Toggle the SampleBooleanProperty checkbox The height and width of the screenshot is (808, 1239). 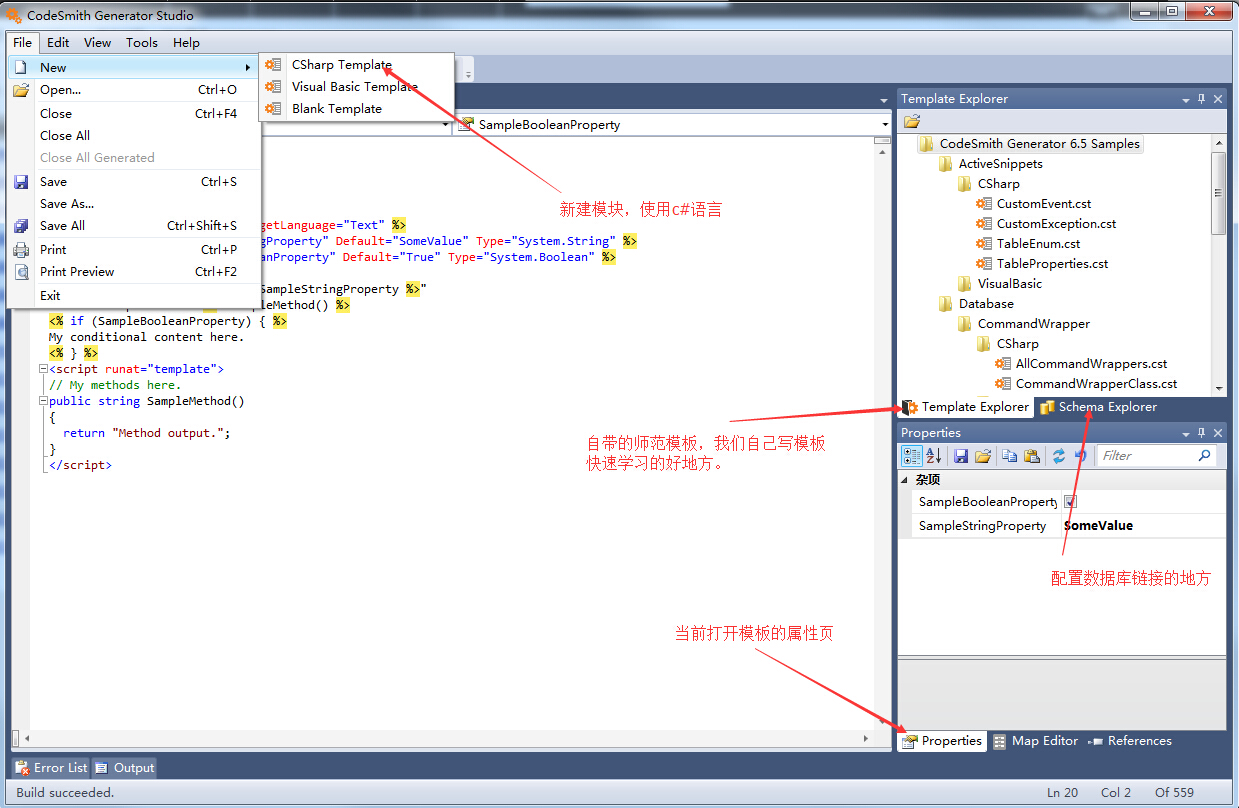1070,502
